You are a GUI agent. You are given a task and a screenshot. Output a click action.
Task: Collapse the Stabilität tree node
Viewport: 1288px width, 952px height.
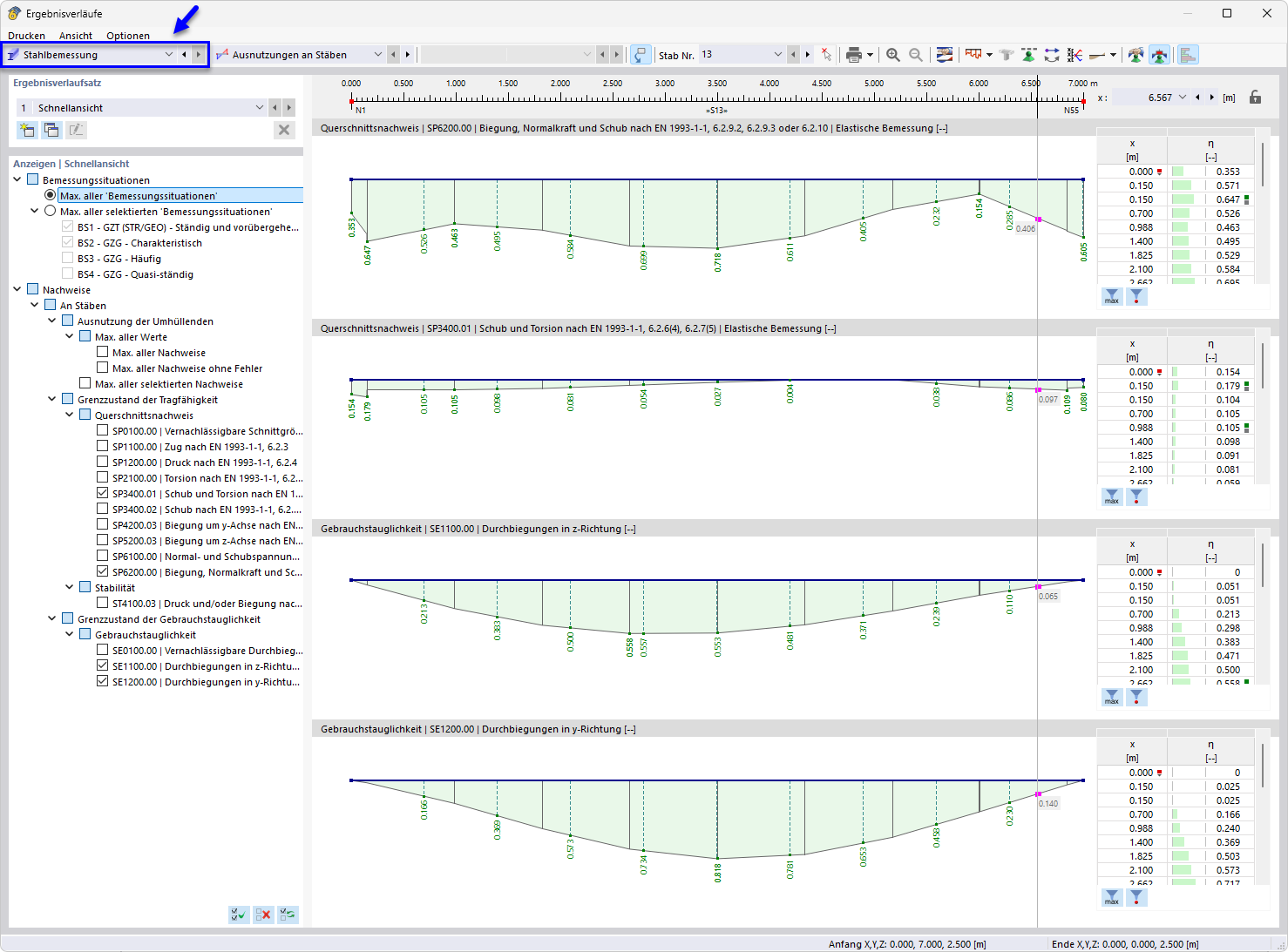(70, 588)
